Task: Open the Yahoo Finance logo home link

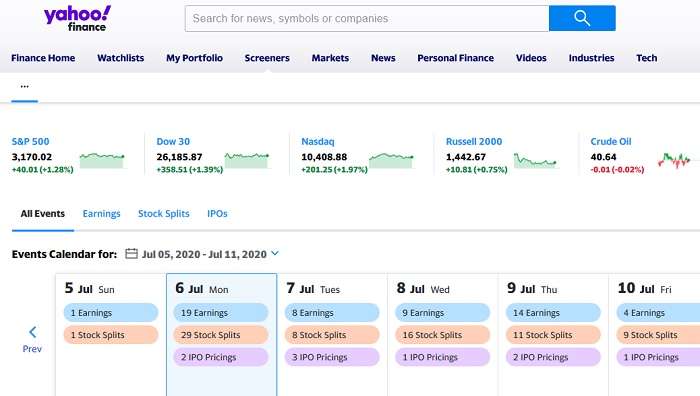Action: tap(77, 19)
